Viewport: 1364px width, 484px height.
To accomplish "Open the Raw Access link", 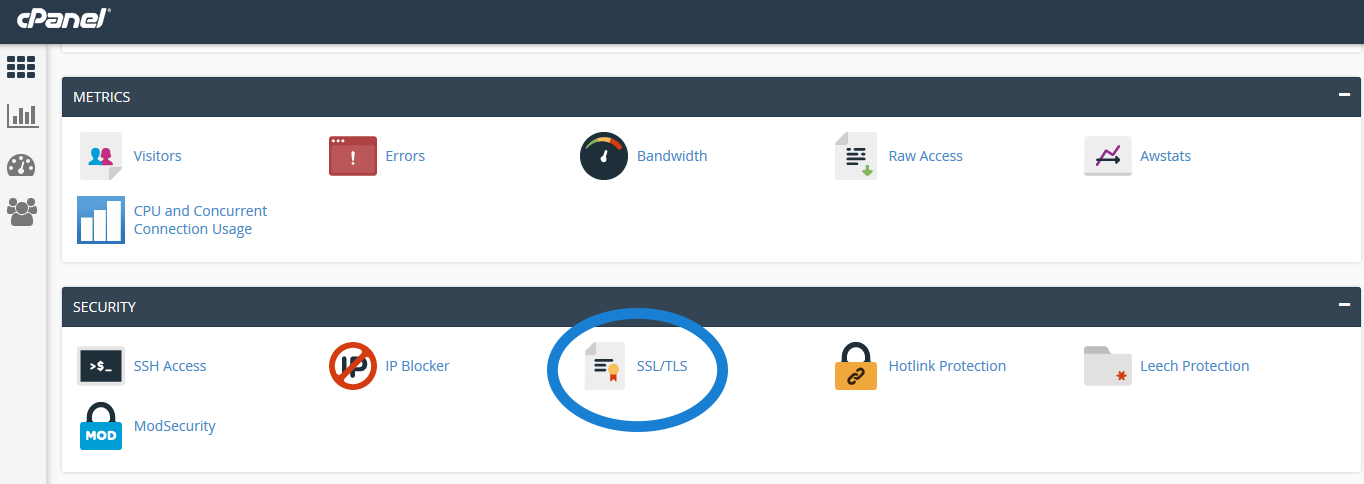I will click(926, 156).
